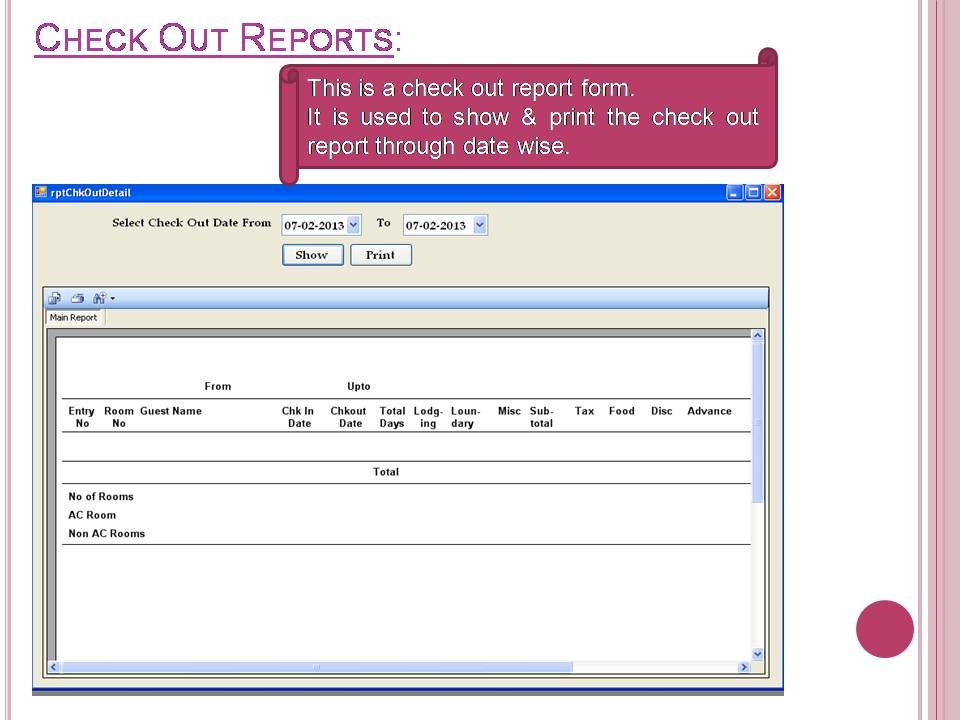Image resolution: width=960 pixels, height=720 pixels.
Task: Click the 'Tax' column header
Action: [585, 411]
